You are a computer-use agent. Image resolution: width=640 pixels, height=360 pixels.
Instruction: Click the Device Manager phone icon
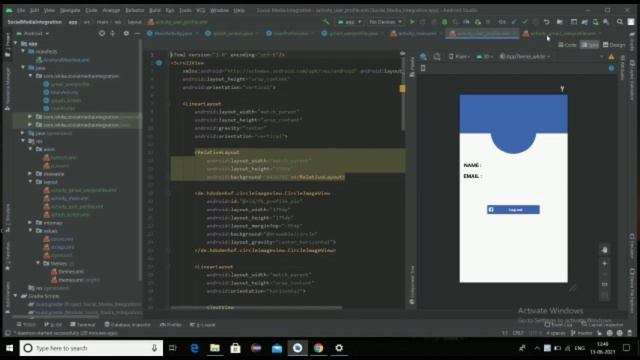pos(596,22)
